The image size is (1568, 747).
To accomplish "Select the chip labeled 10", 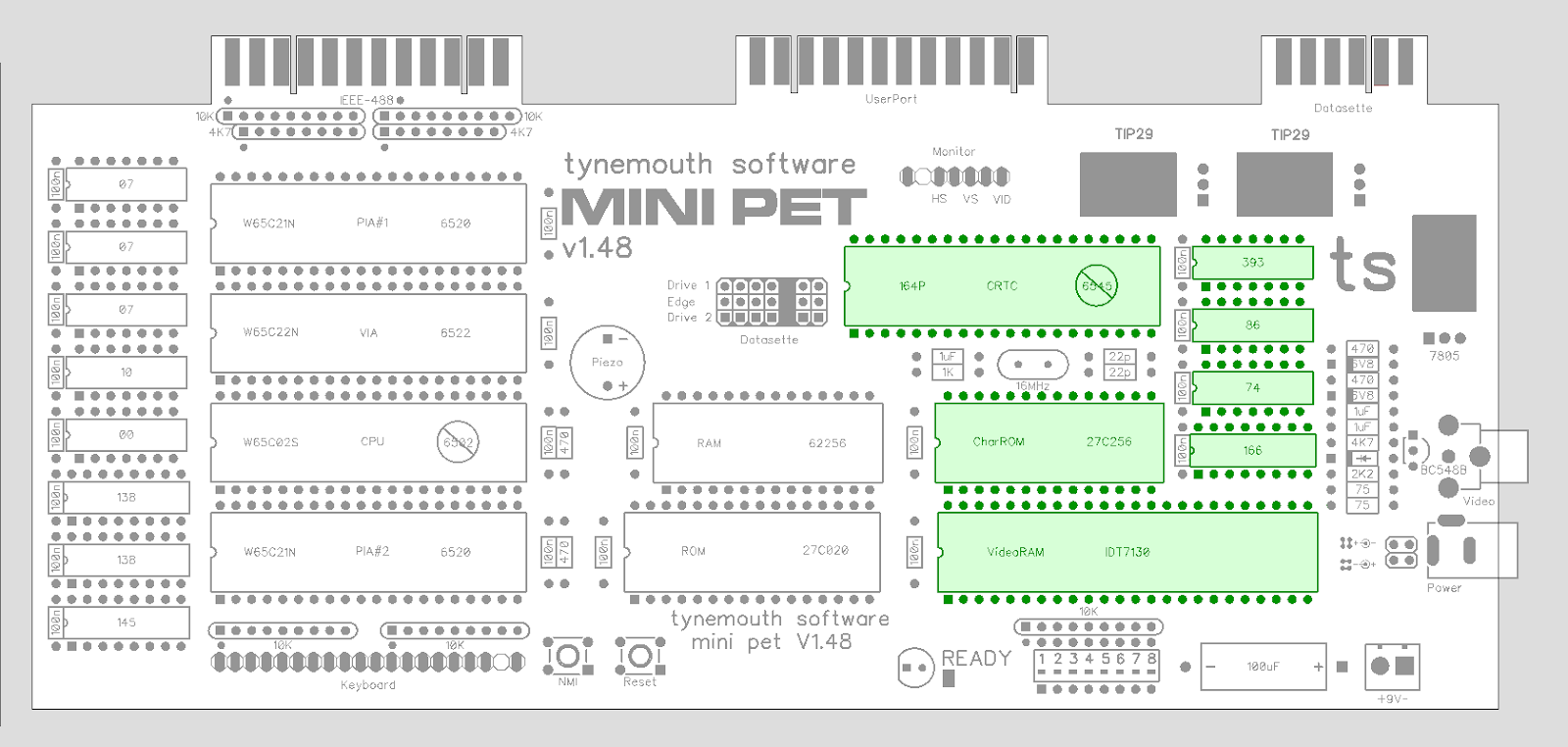I will click(126, 373).
